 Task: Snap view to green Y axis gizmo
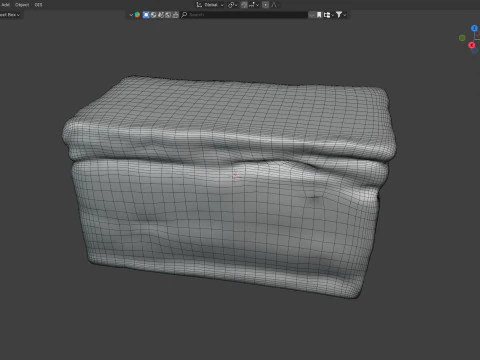click(x=462, y=38)
